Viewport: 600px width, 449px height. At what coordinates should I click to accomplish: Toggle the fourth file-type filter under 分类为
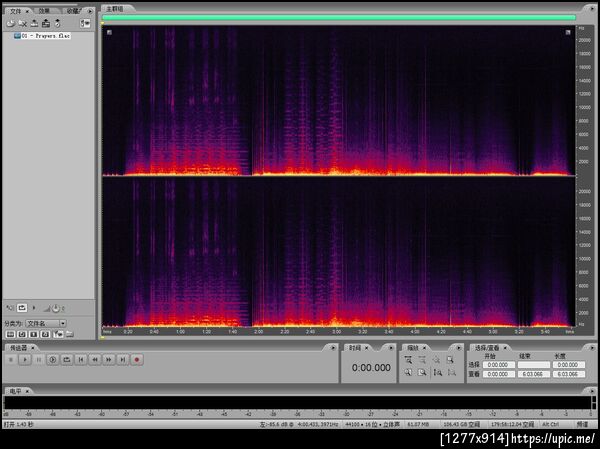coord(45,334)
